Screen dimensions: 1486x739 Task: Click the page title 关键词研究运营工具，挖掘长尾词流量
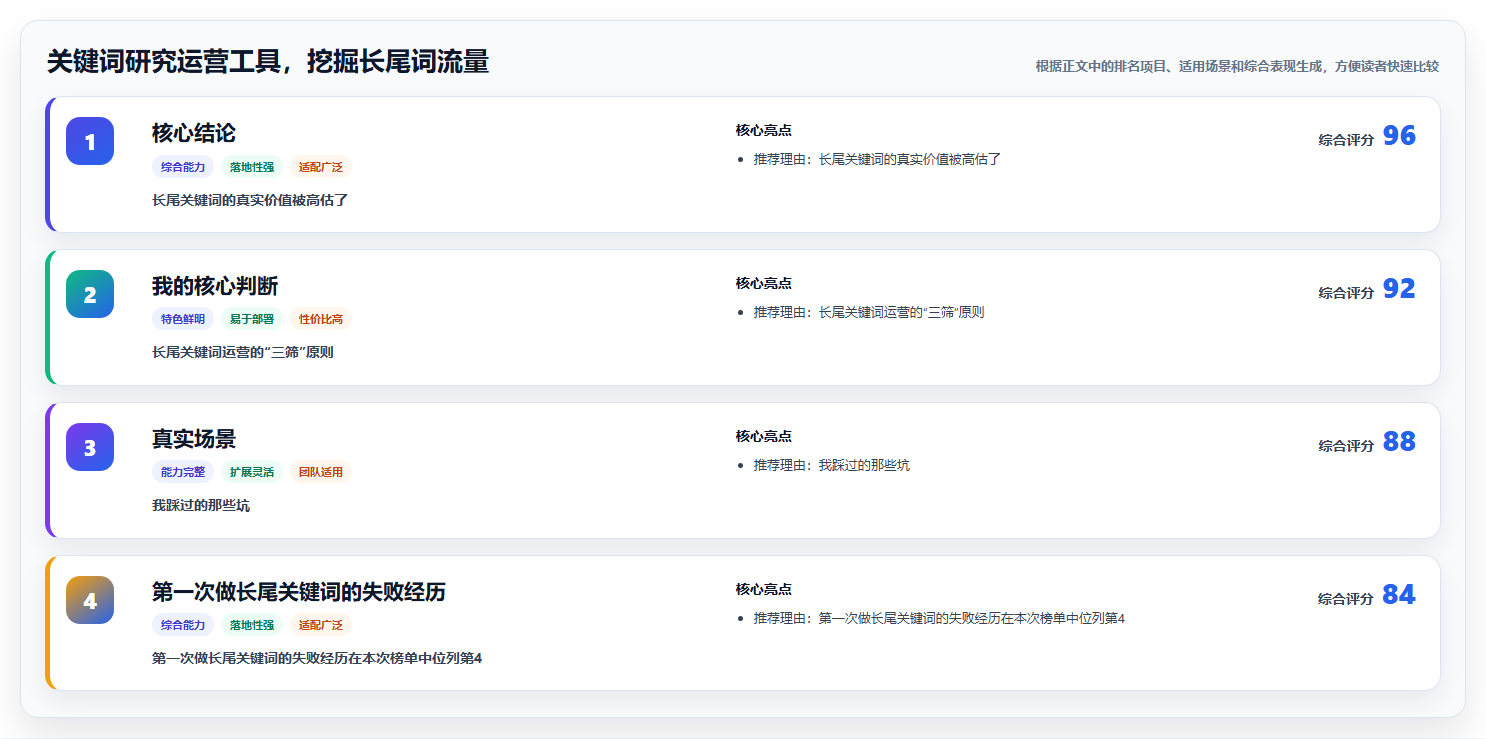tap(268, 62)
